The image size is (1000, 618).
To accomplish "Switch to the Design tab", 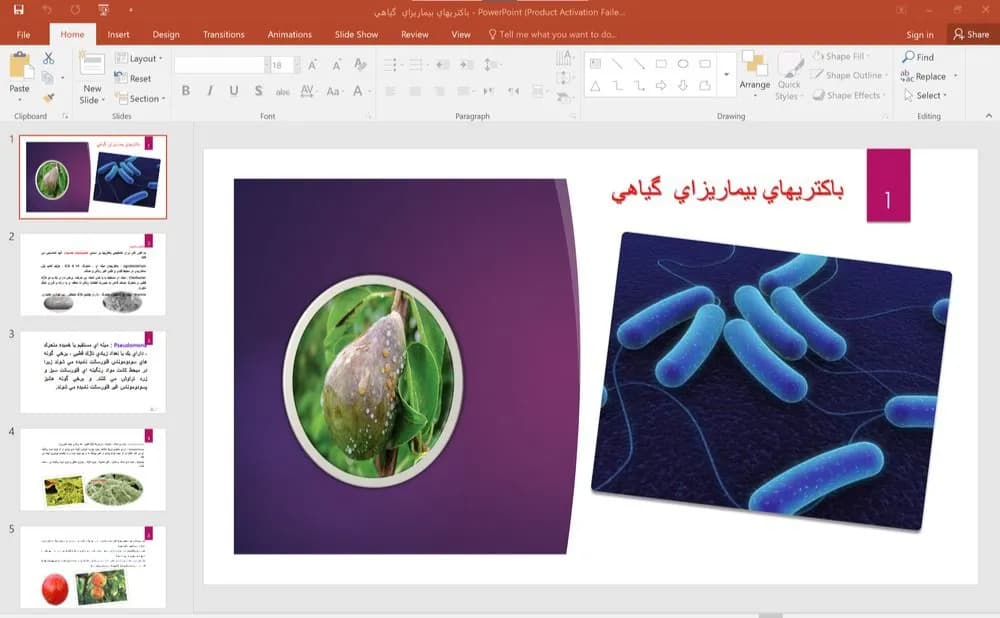I will (x=166, y=34).
